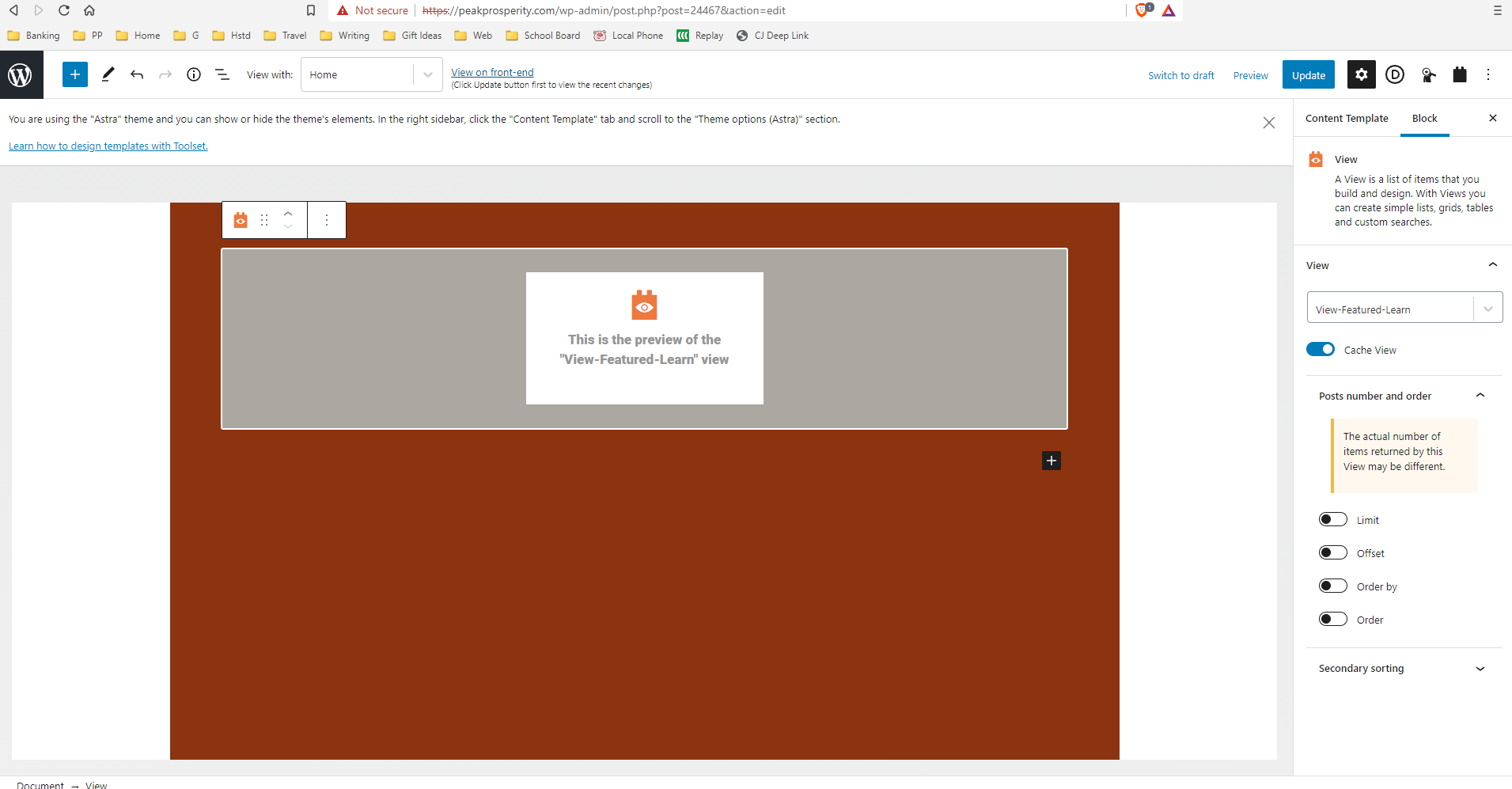Select the View-Featured-Learn preview block

[x=644, y=339]
